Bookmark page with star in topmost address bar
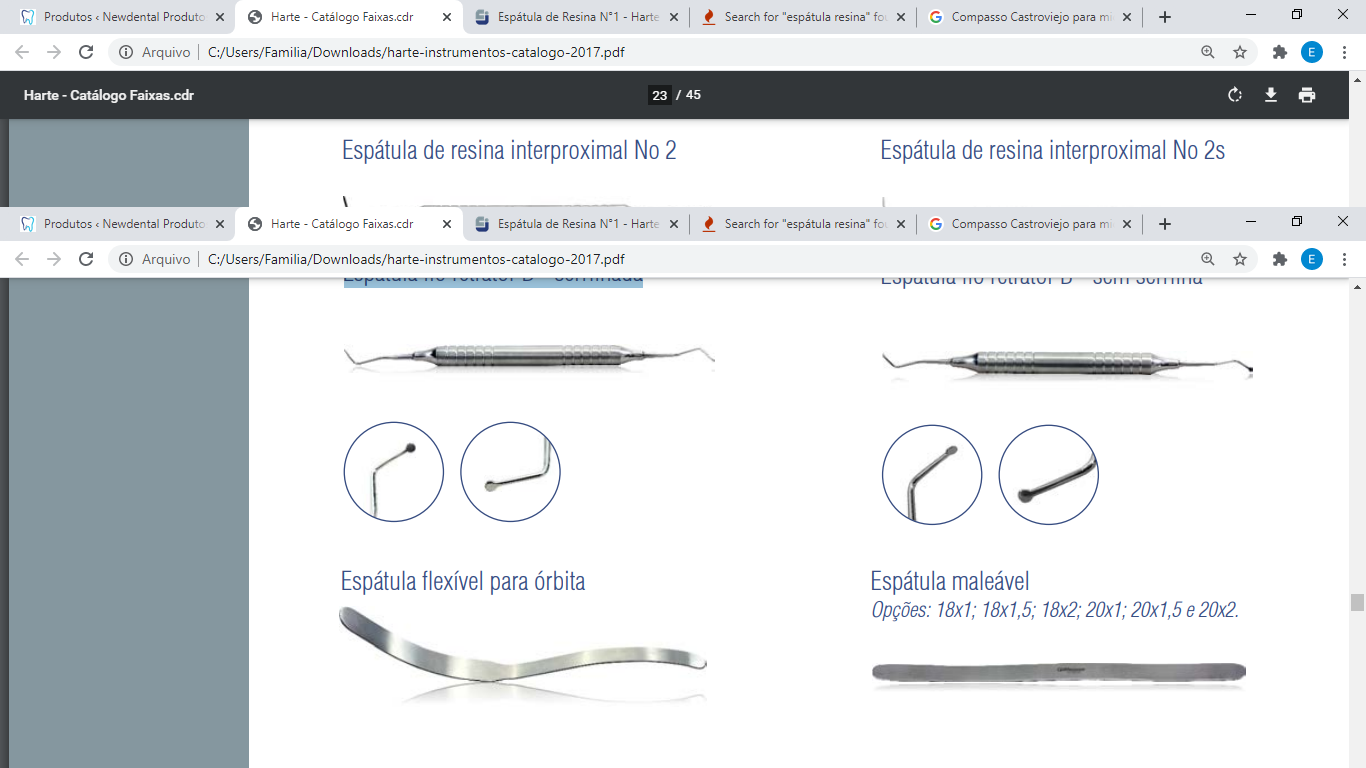The height and width of the screenshot is (768, 1366). click(x=1240, y=52)
